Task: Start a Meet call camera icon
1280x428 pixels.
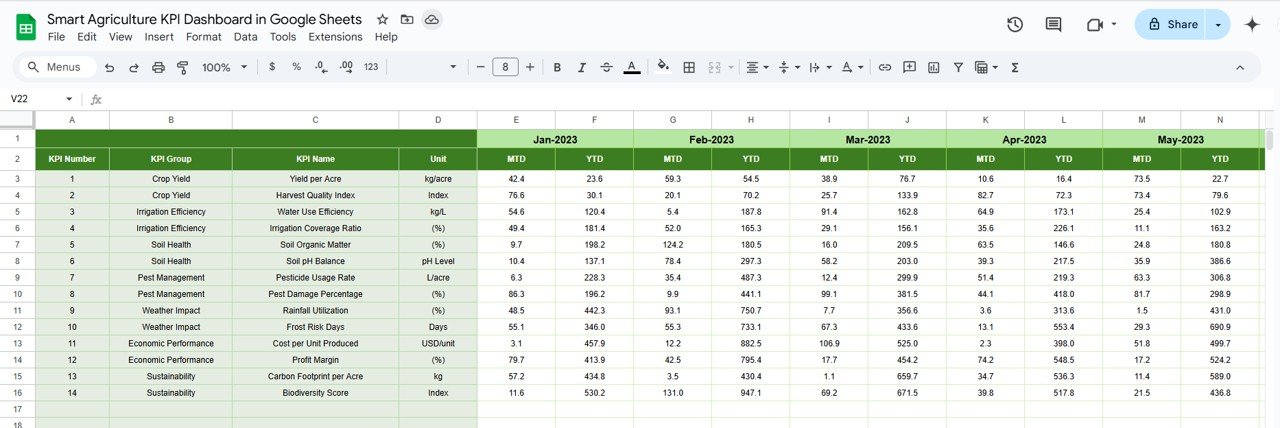Action: [x=1094, y=25]
